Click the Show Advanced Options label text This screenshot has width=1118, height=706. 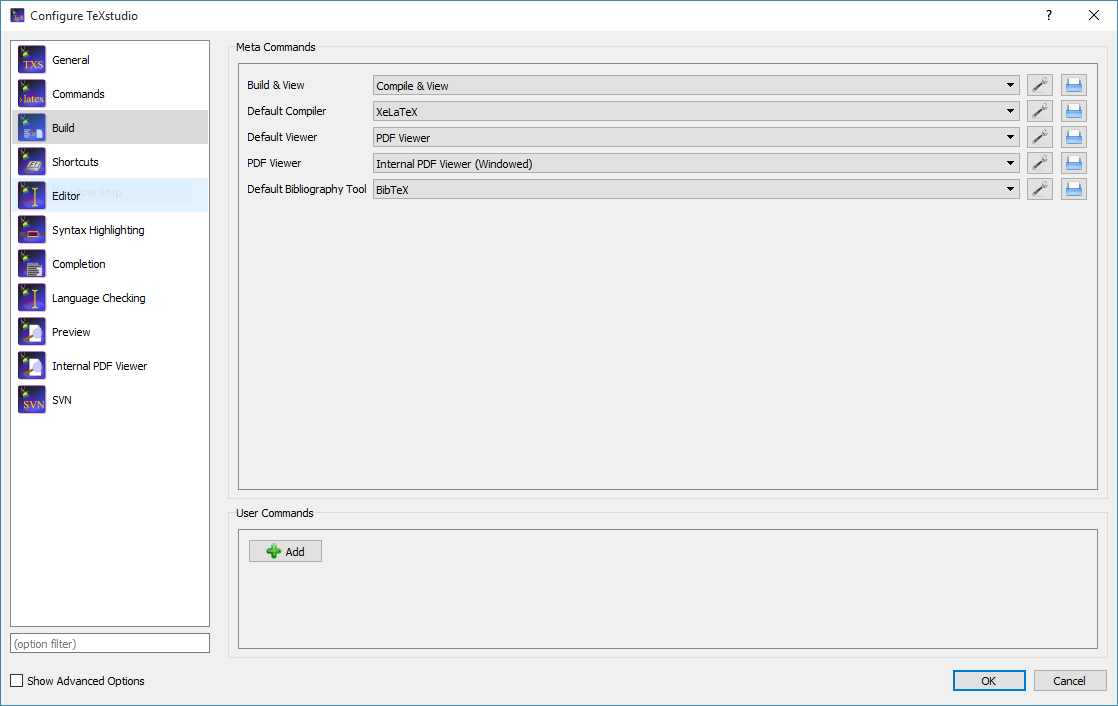click(x=86, y=681)
